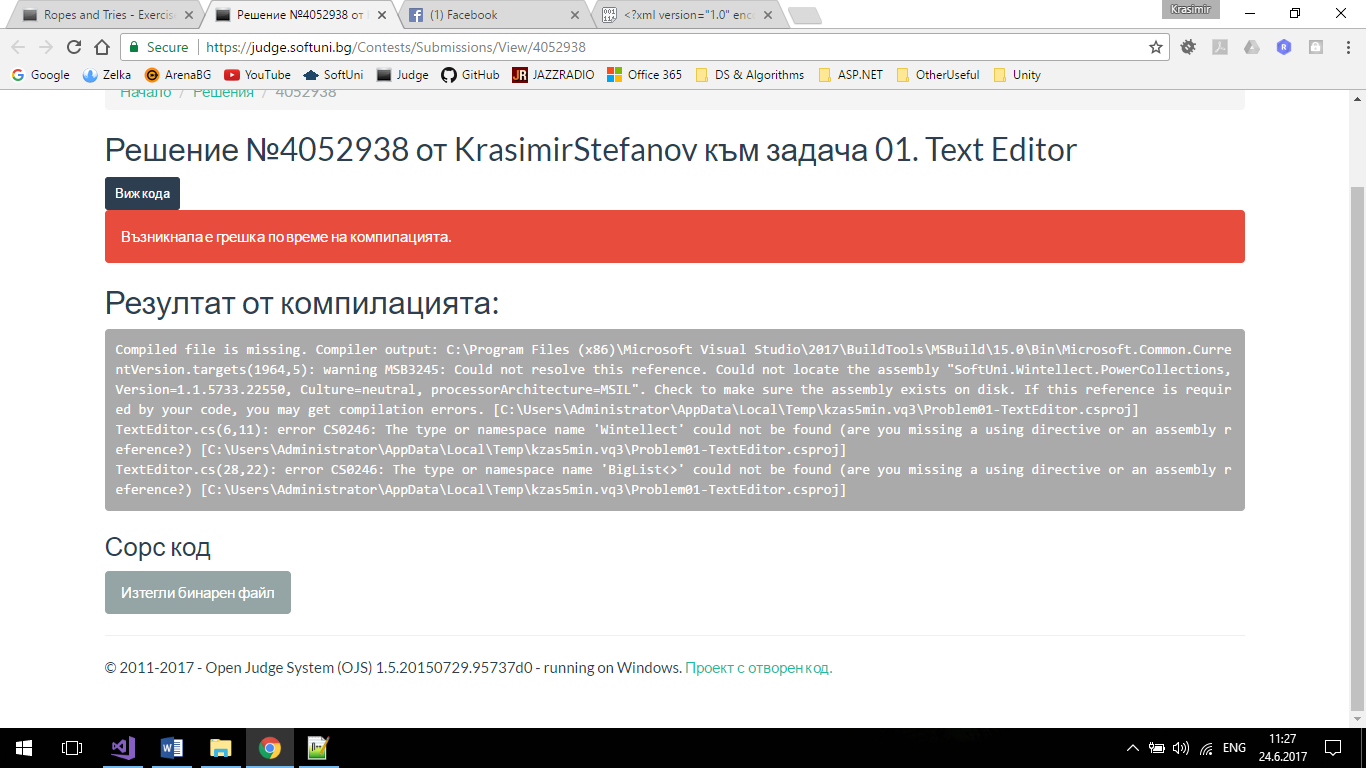Open the bug-shaped extension icon
The width and height of the screenshot is (1366, 768).
point(1188,47)
